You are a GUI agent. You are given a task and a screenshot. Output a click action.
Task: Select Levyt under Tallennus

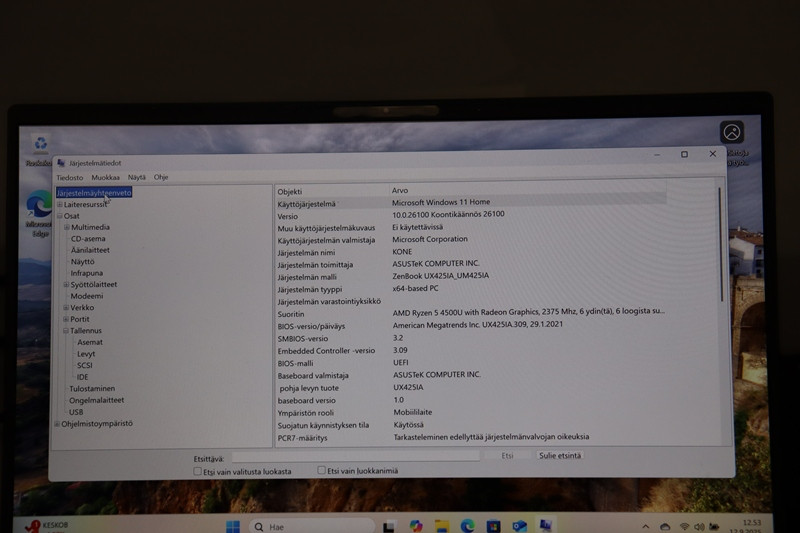click(86, 354)
